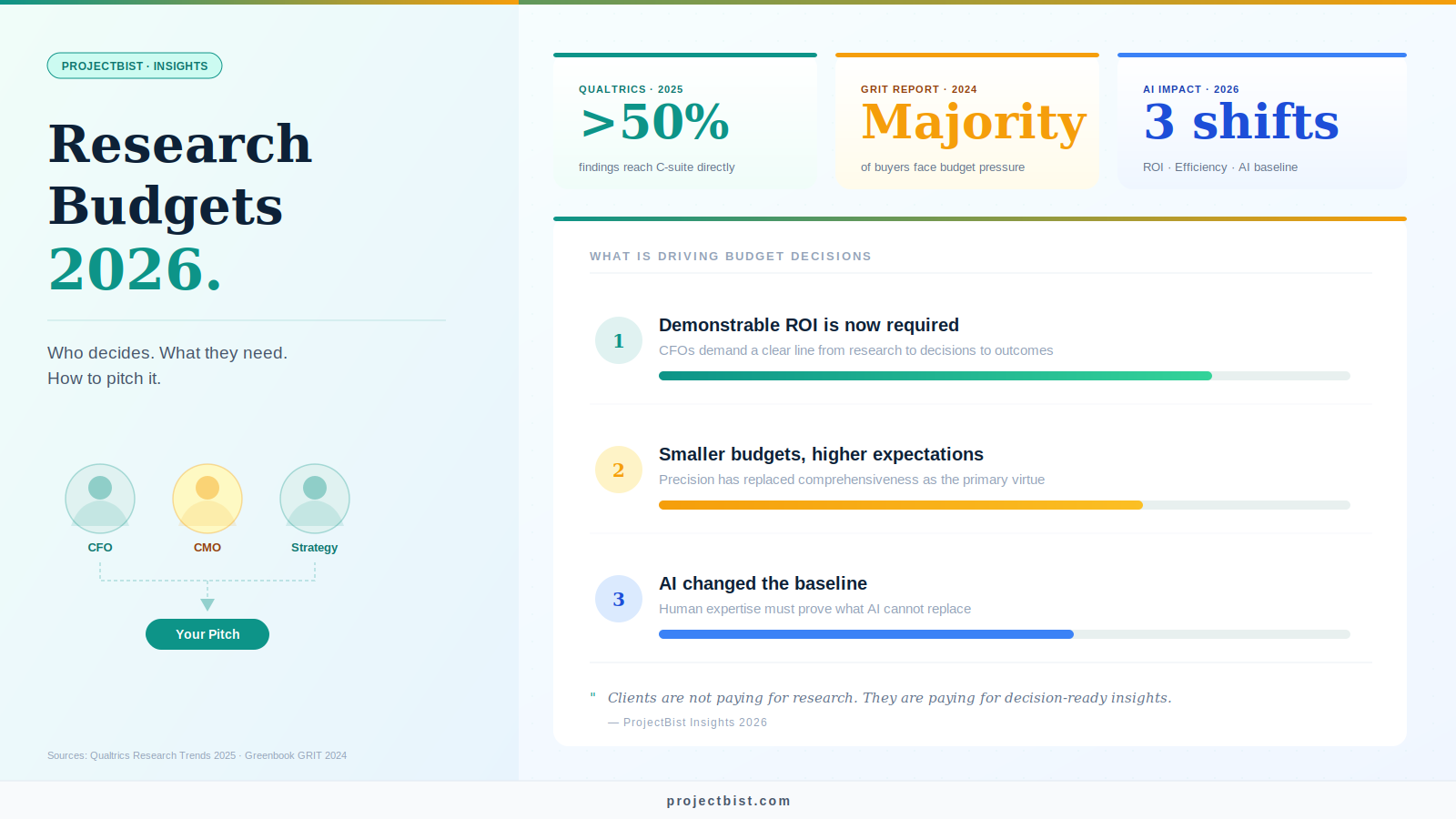Select the GRIT Report Majority stat card
The image size is (1456, 819).
[x=967, y=121]
